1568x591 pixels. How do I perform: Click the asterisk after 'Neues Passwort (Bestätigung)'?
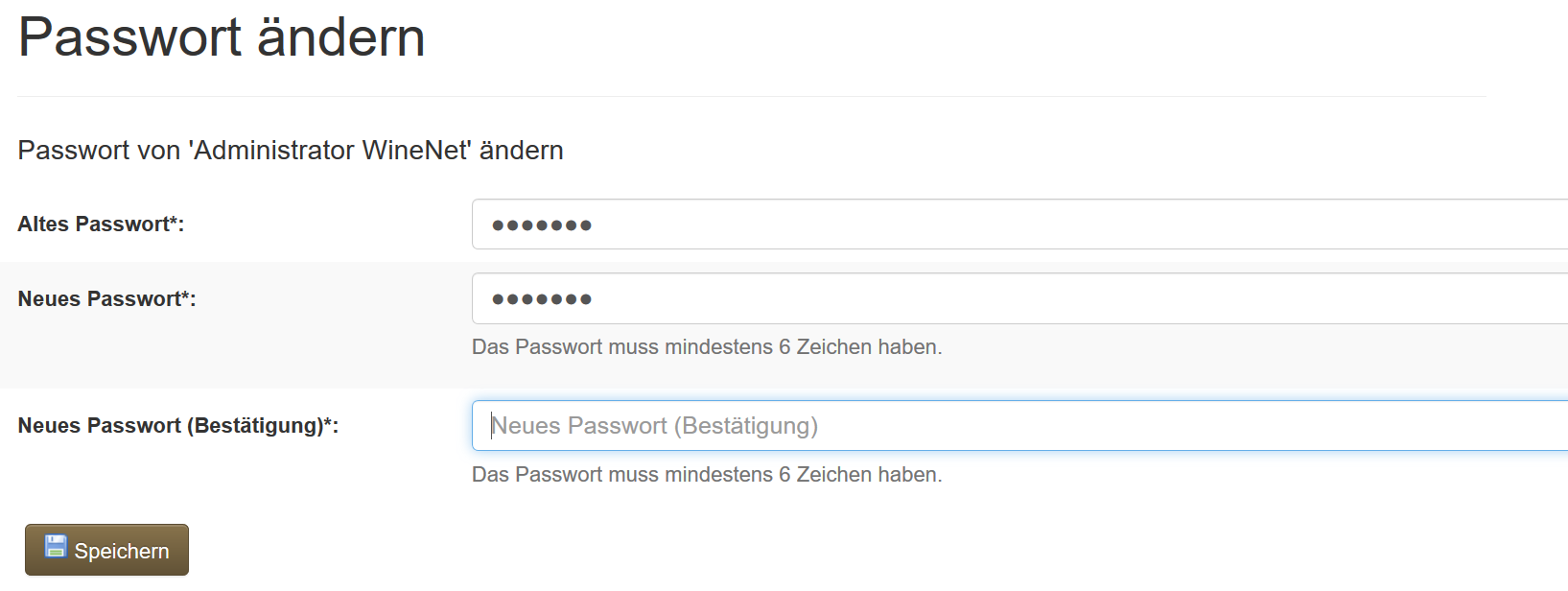point(328,422)
